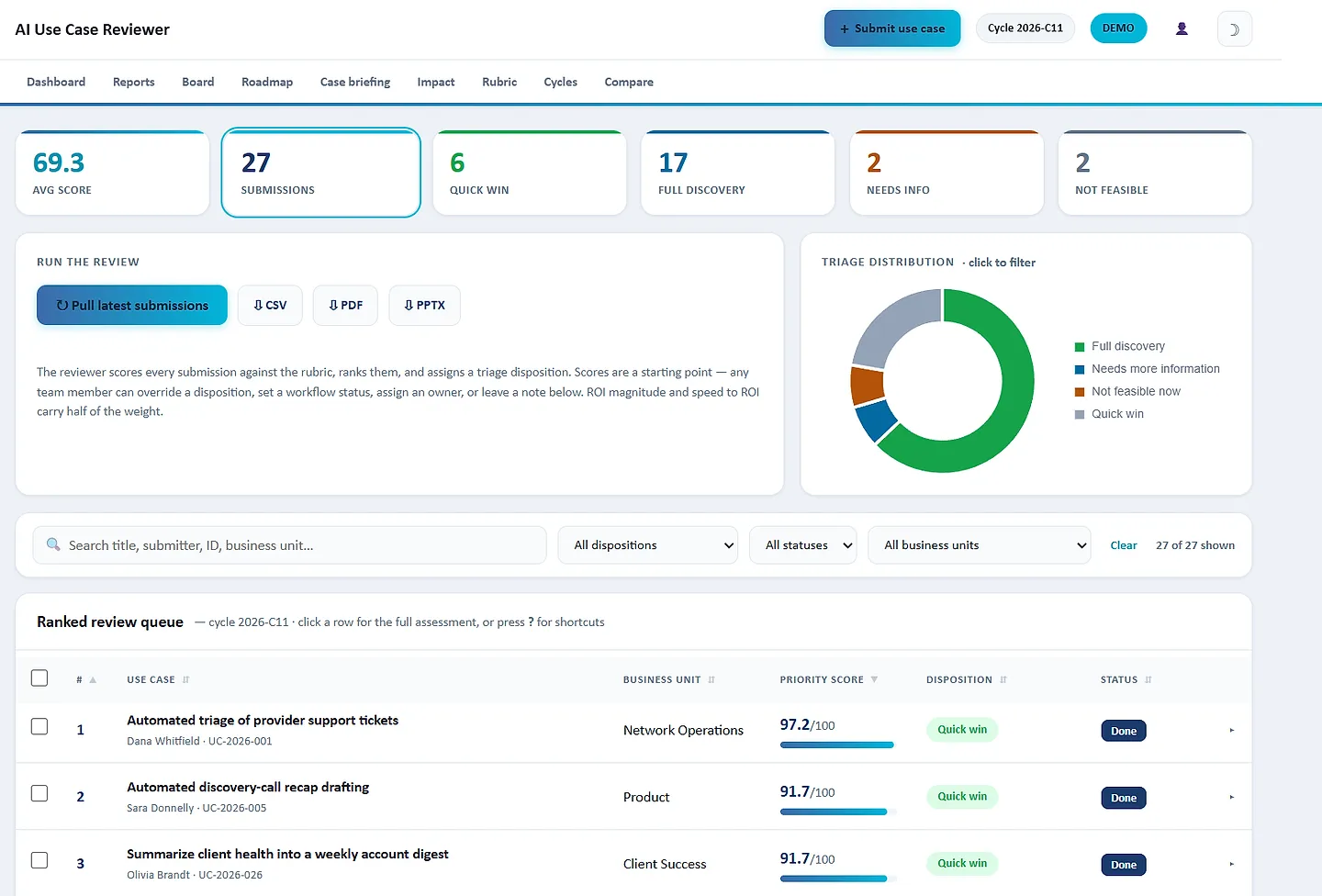The image size is (1322, 896).
Task: Select the Needs Info summary card
Action: click(947, 174)
